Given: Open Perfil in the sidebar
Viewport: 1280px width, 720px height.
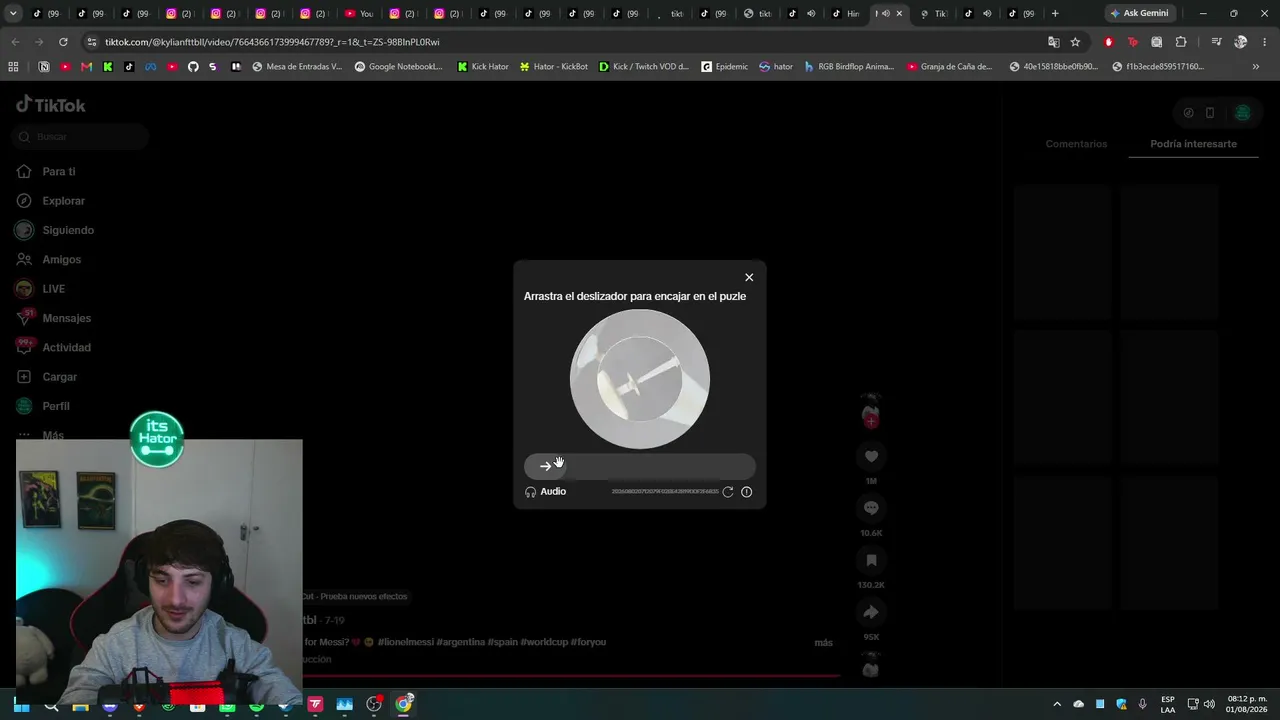Looking at the screenshot, I should click(x=42, y=406).
